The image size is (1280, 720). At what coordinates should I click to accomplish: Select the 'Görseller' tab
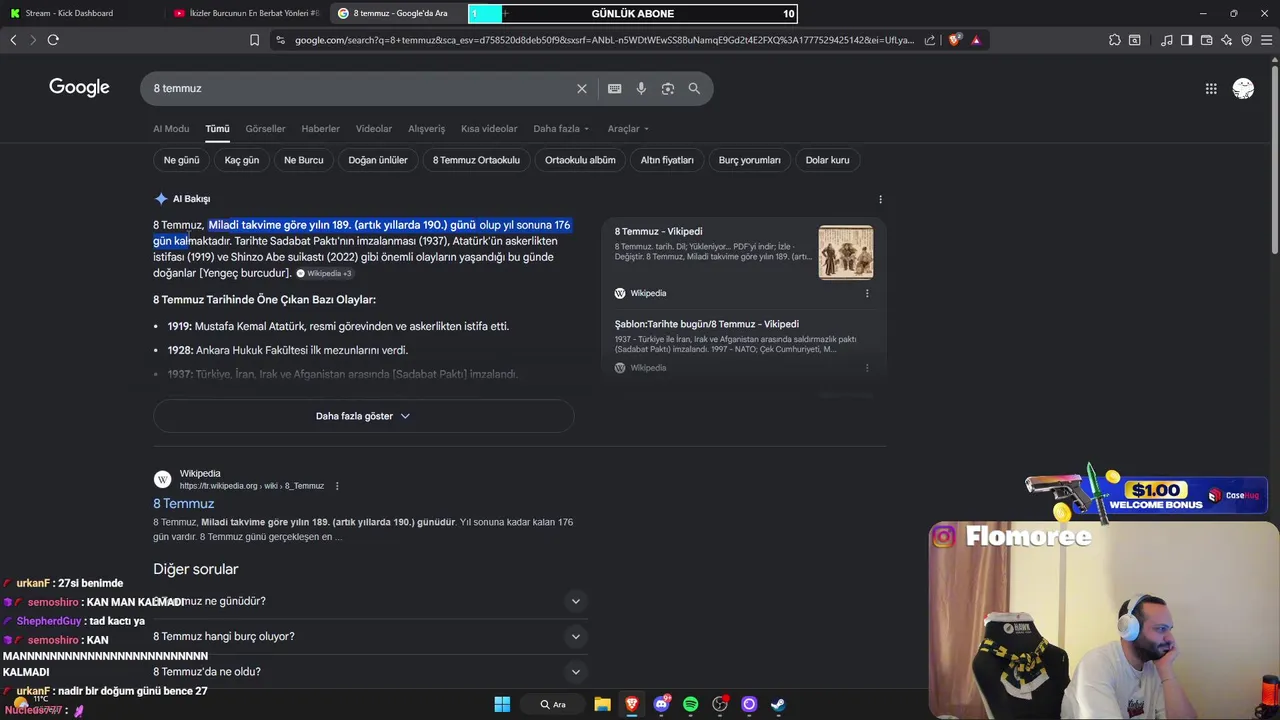(x=265, y=128)
